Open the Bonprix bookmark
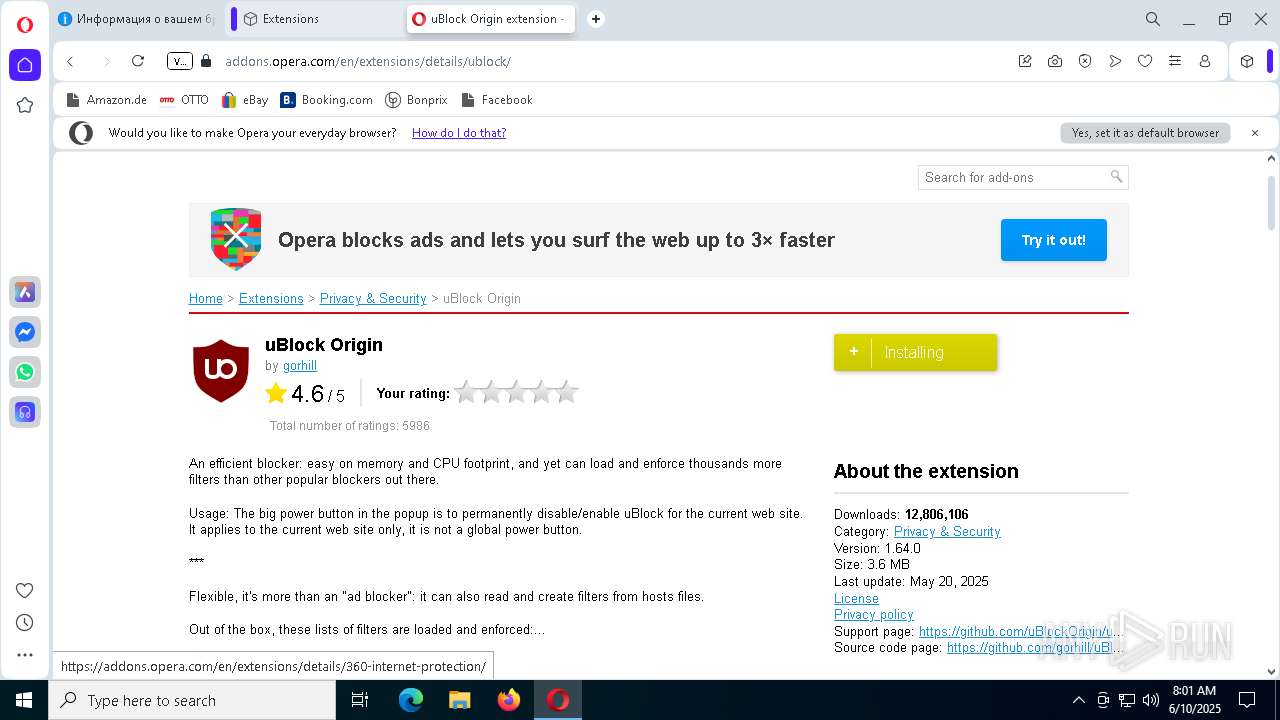The height and width of the screenshot is (720, 1280). coord(416,100)
